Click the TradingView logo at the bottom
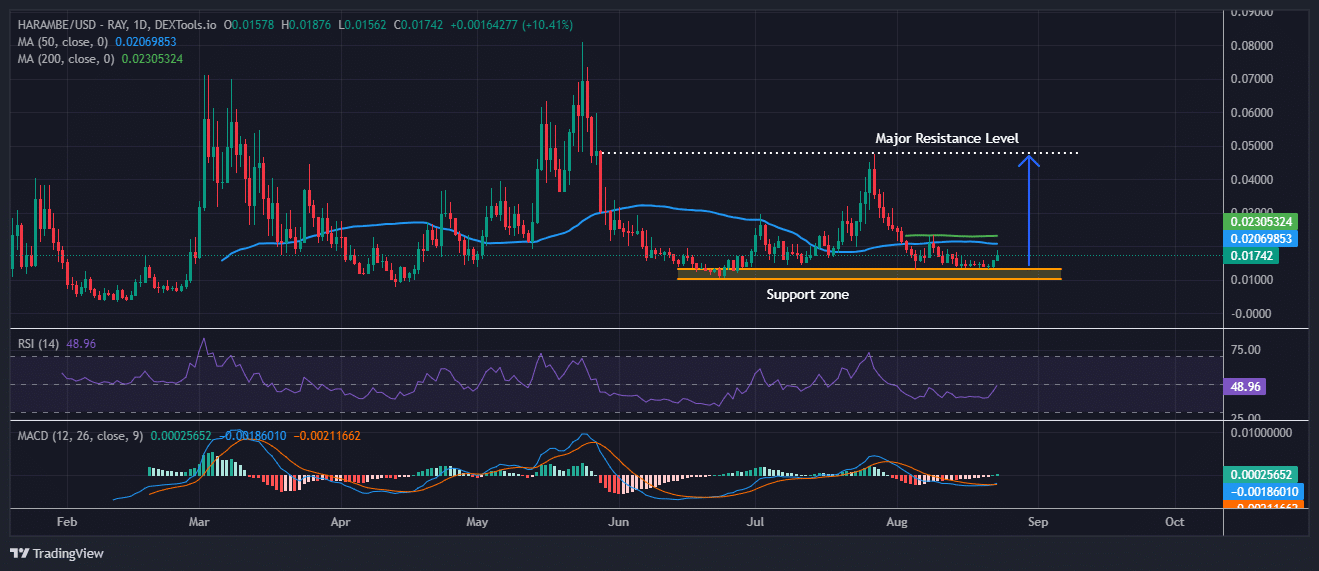Viewport: 1319px width, 571px height. [57, 553]
